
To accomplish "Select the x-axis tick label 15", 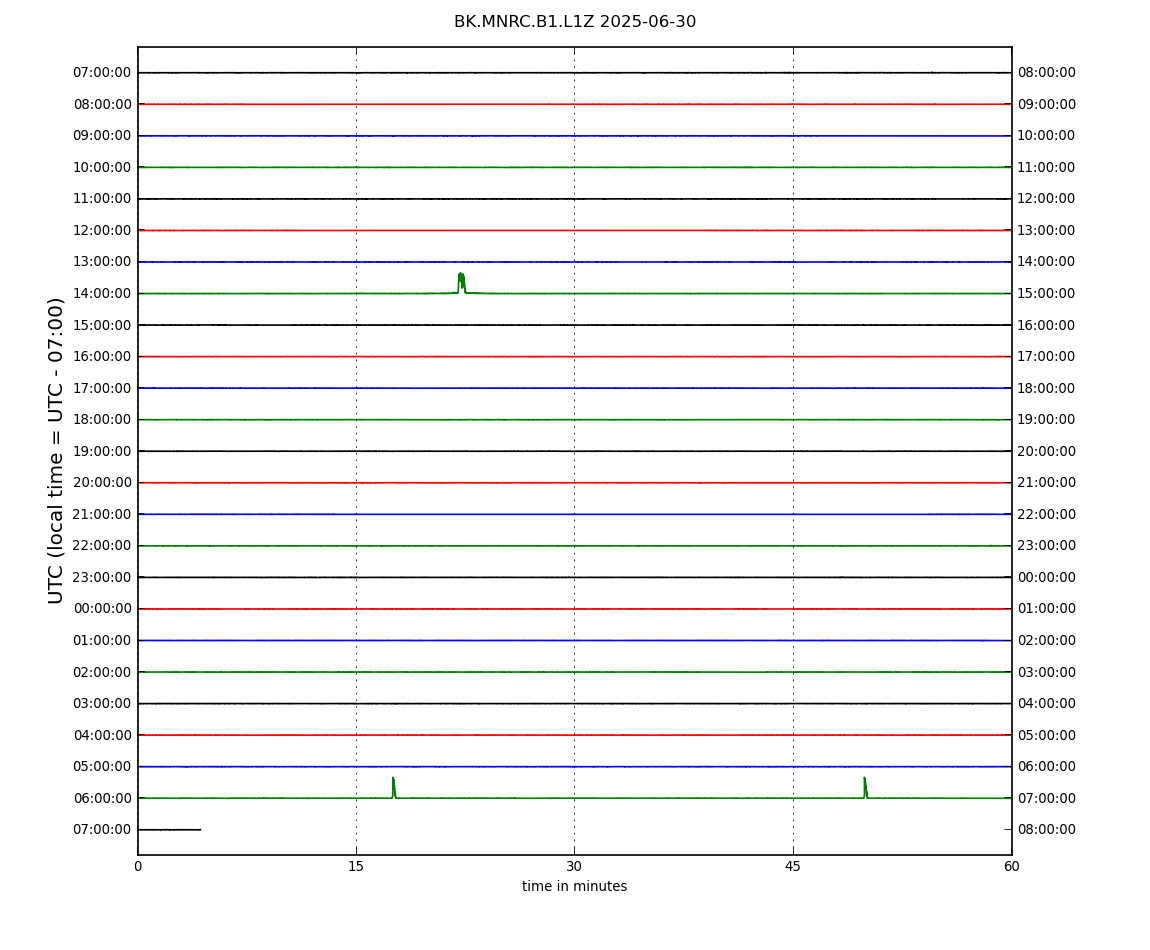I will pos(356,866).
